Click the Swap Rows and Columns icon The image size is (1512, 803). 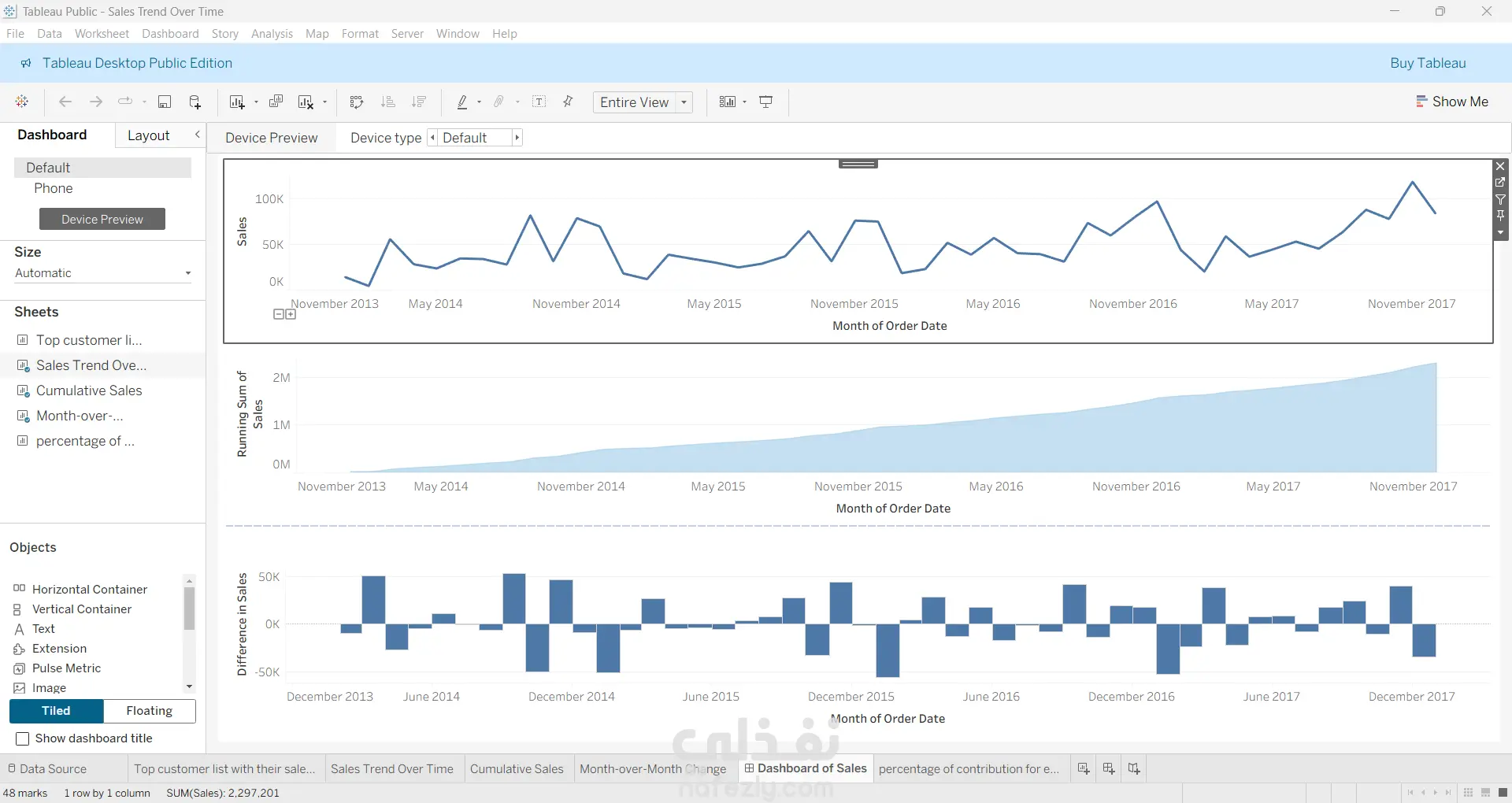point(356,102)
